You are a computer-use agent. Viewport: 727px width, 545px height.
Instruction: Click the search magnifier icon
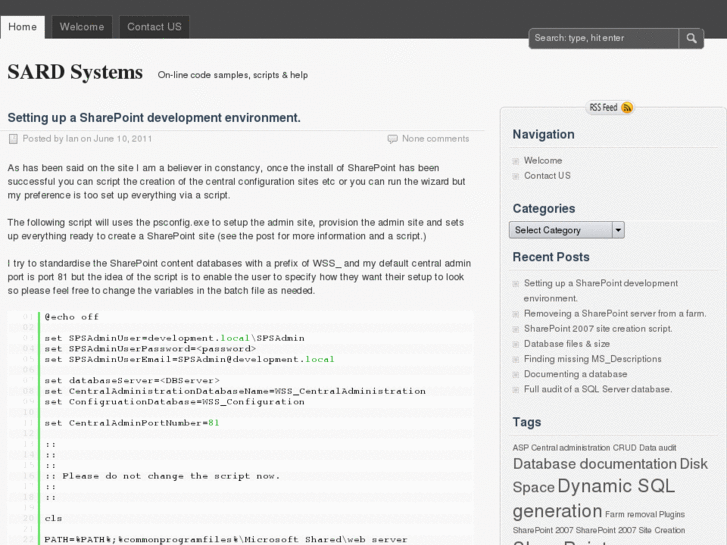click(691, 39)
